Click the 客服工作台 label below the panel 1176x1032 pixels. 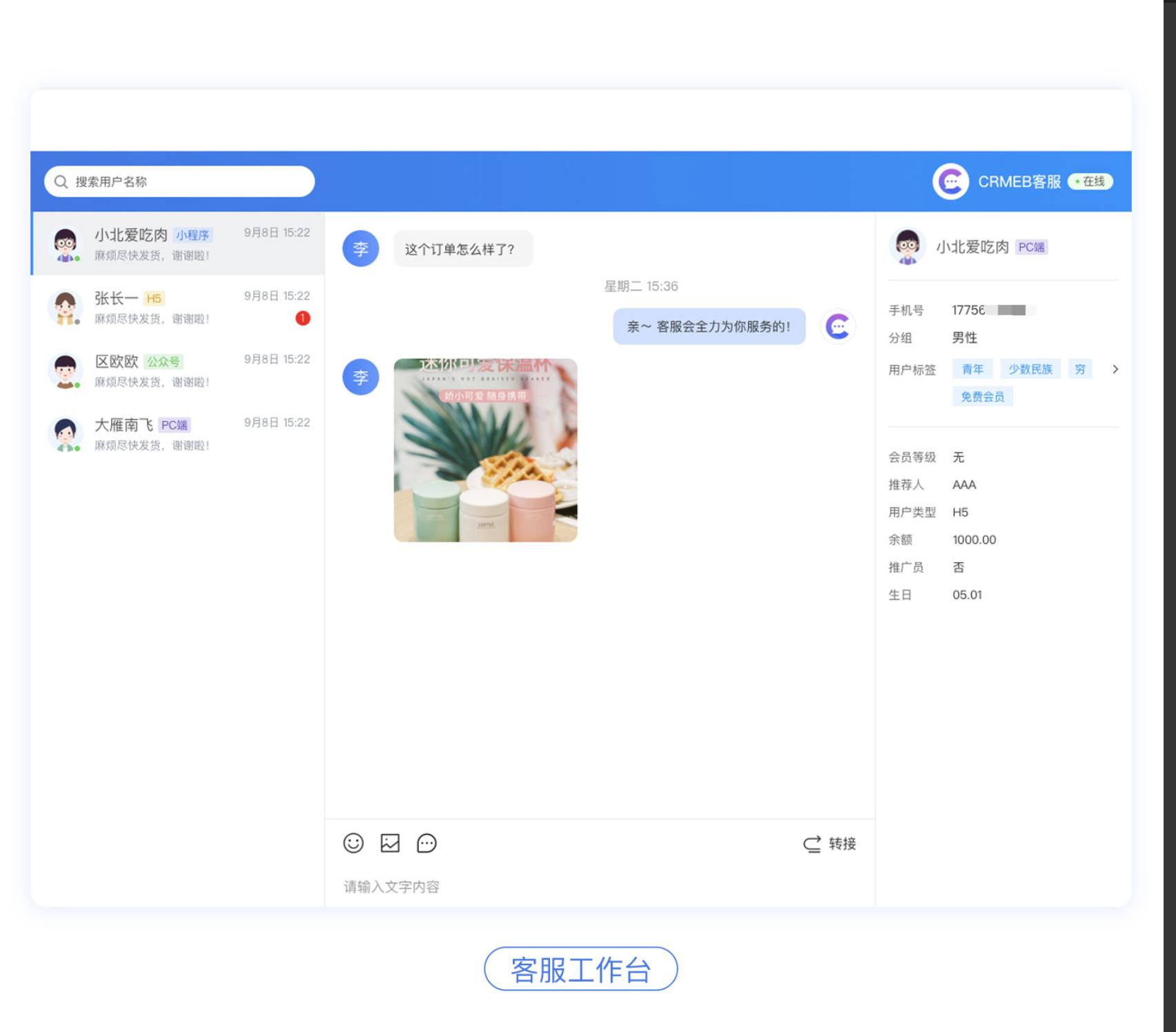(580, 969)
